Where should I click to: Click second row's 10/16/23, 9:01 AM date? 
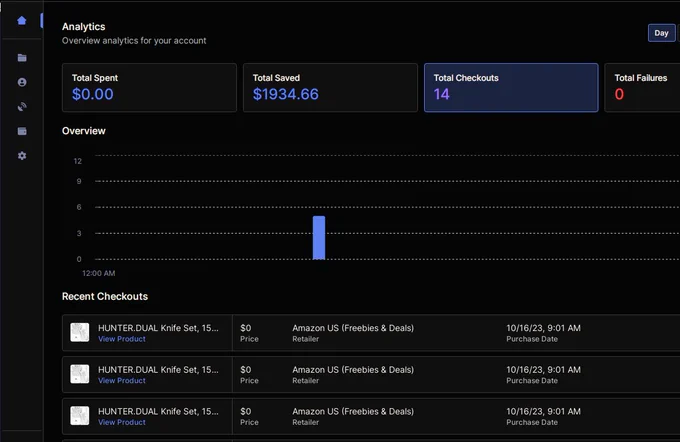[543, 370]
